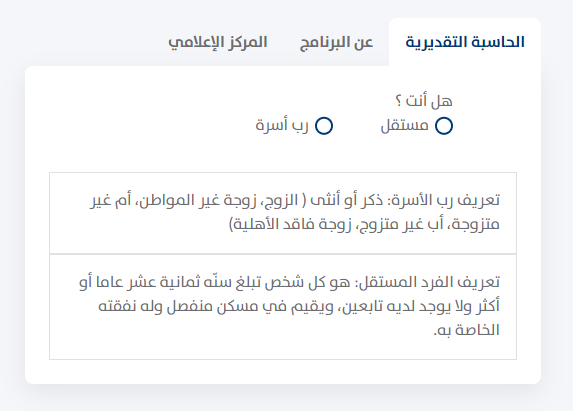Click the هل أنت ؟ question label

tap(424, 101)
